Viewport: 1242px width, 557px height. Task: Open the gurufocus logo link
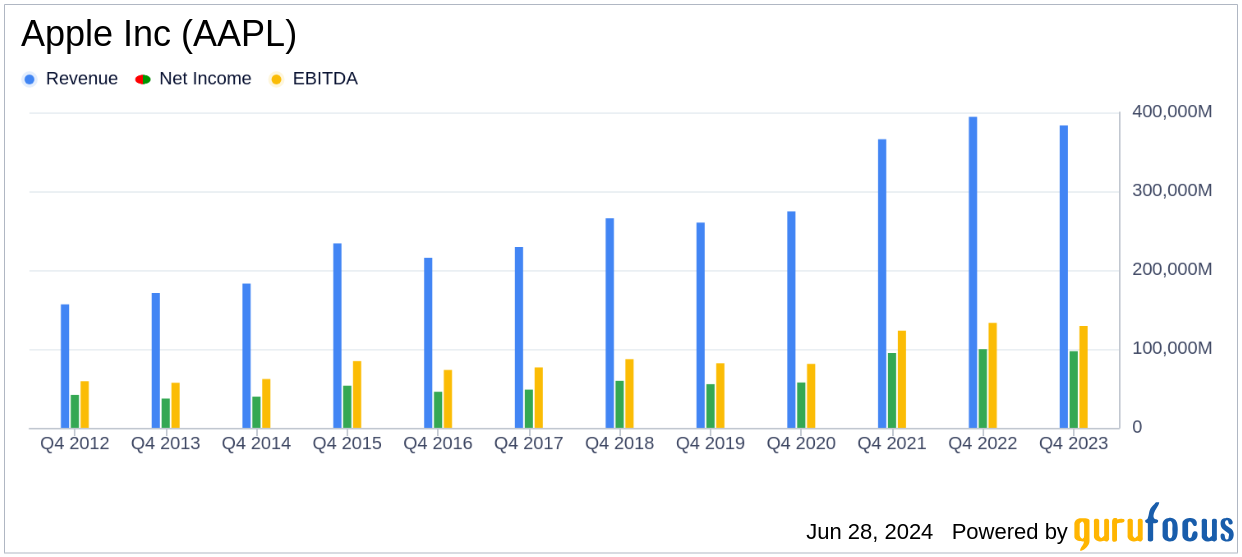click(x=1153, y=526)
